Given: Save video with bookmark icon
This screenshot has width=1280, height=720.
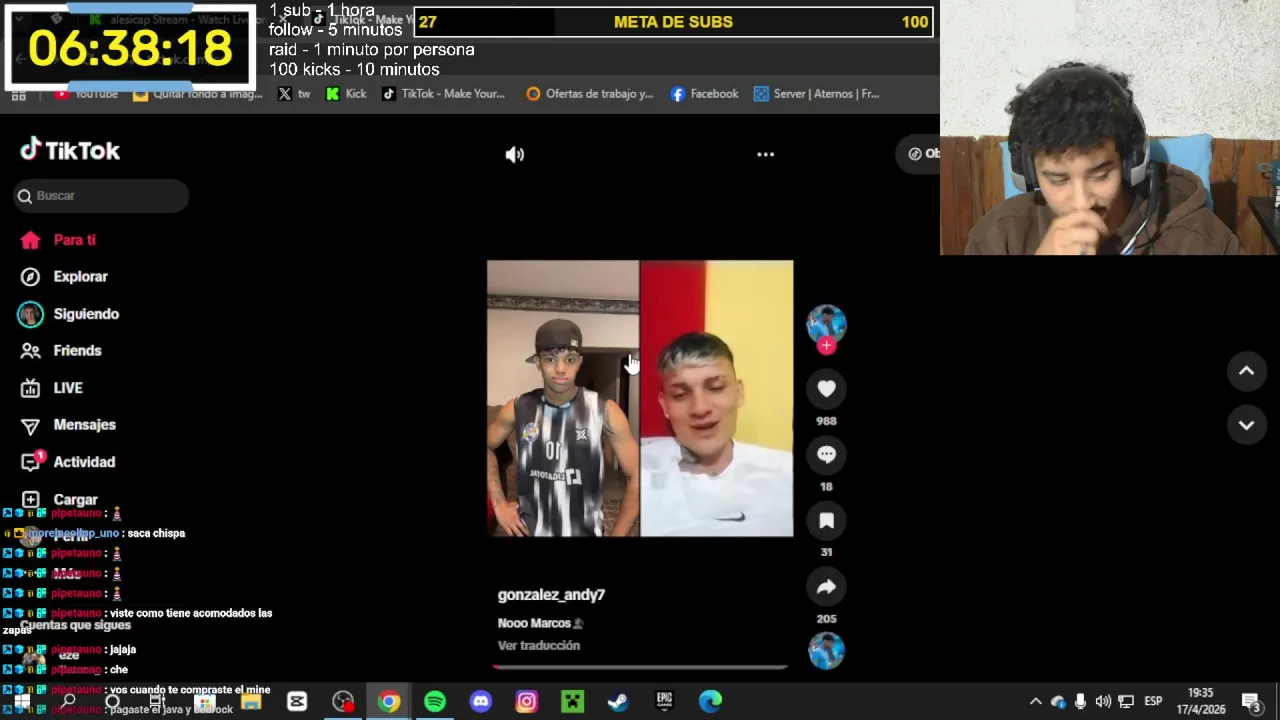Looking at the screenshot, I should [826, 520].
